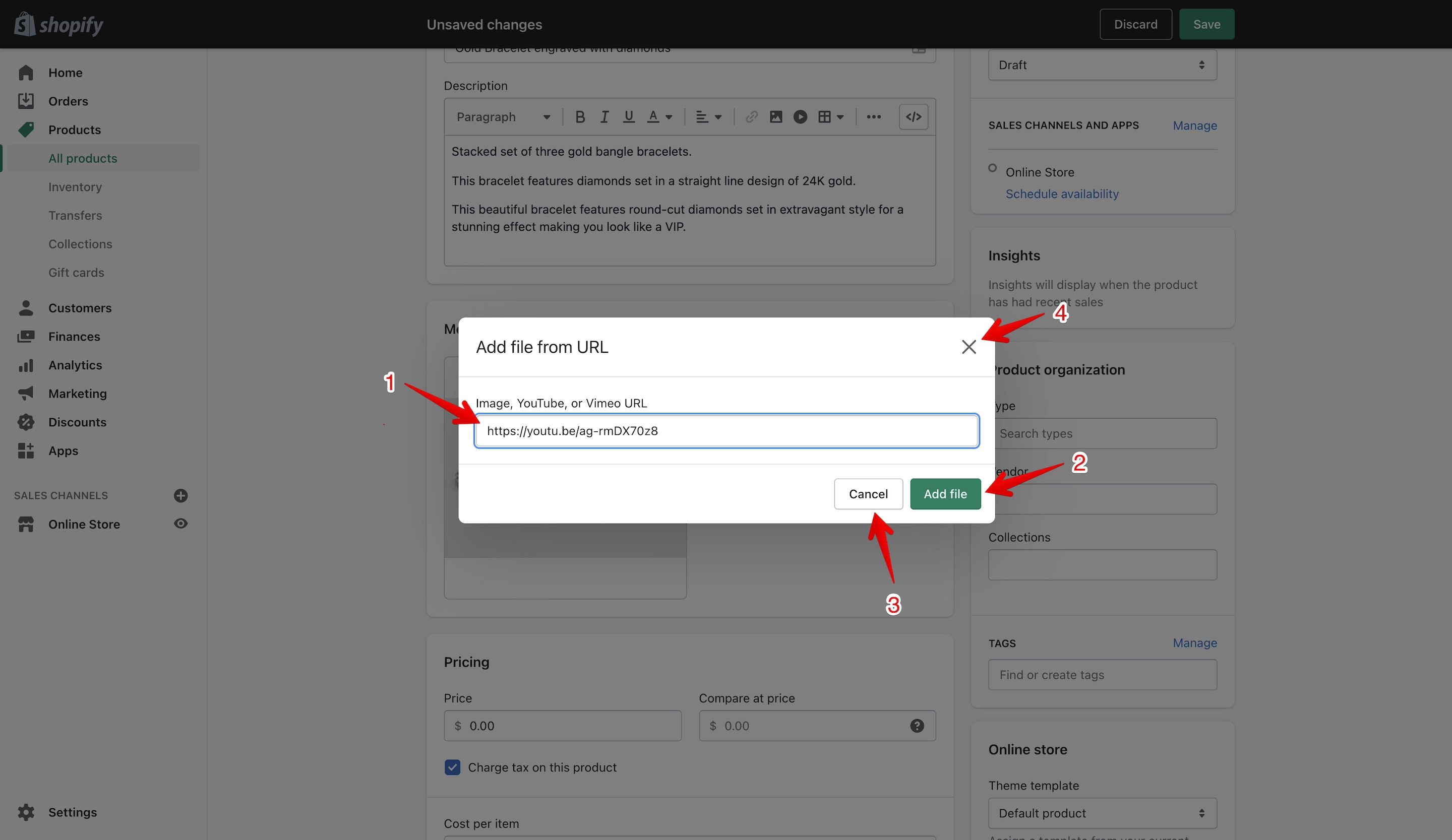Open Collections in the sidebar
This screenshot has height=840, width=1452.
[x=80, y=244]
